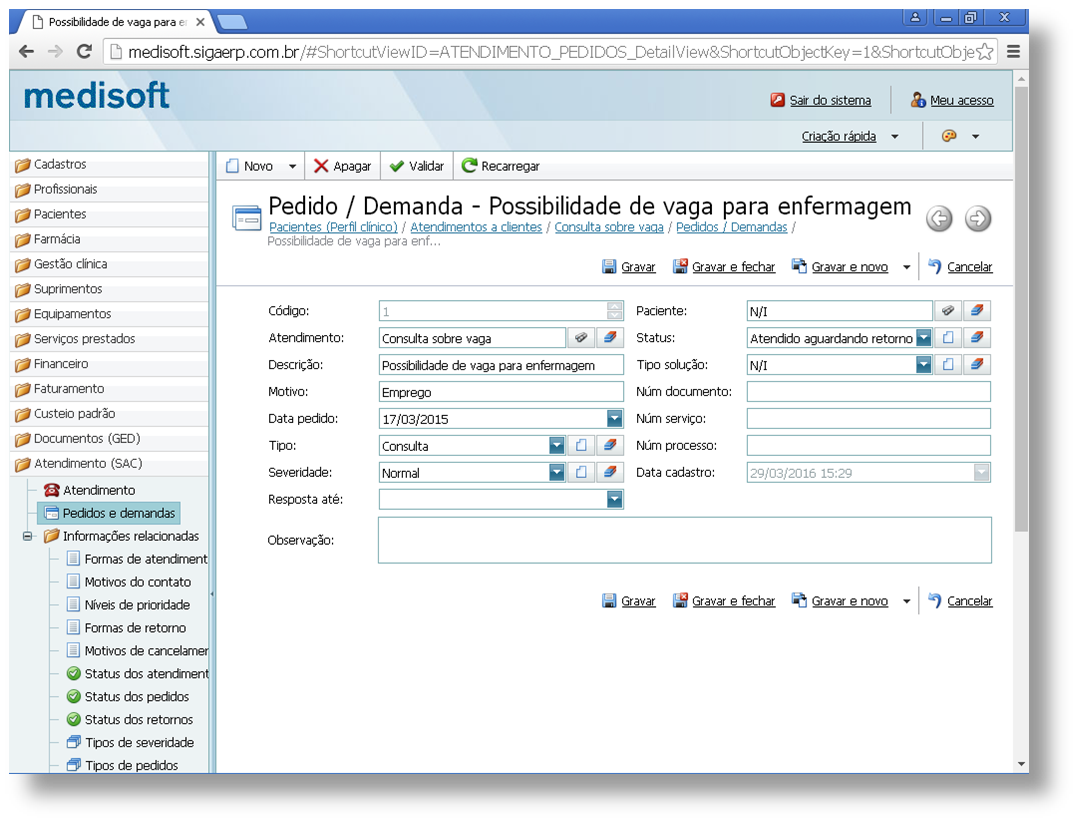This screenshot has width=1078, height=823.
Task: Open the Farmácia menu in sidebar
Action: [56, 239]
